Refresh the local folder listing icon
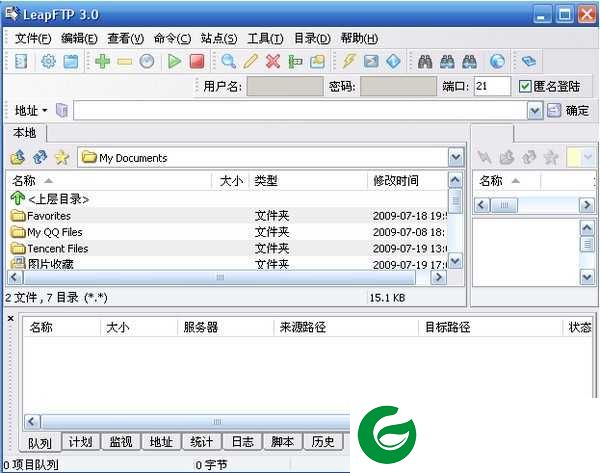Image resolution: width=600 pixels, height=473 pixels. (x=40, y=157)
